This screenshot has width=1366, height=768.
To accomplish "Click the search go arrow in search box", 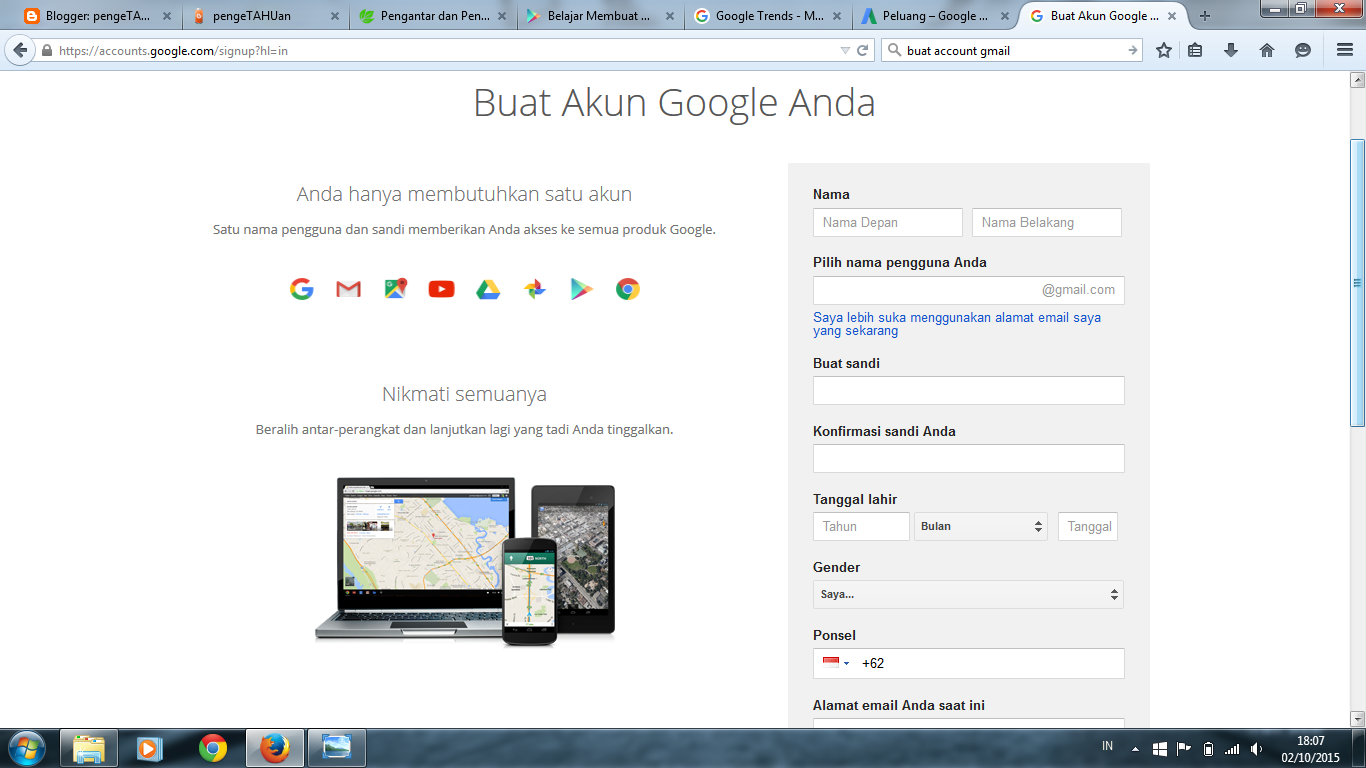I will [1133, 50].
